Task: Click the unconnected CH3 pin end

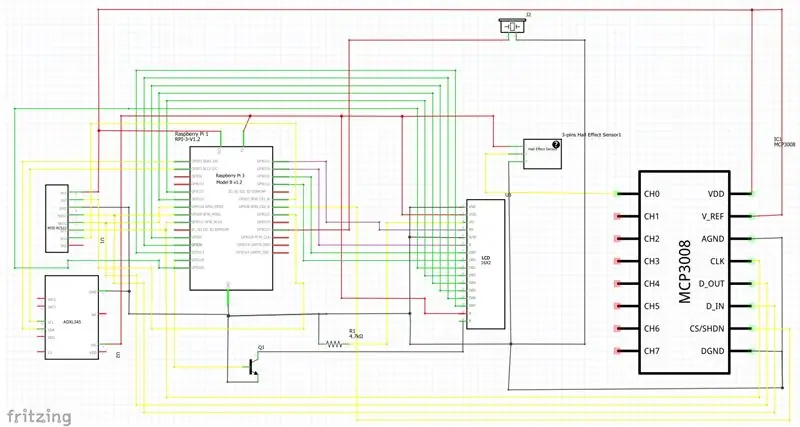Action: pos(617,261)
